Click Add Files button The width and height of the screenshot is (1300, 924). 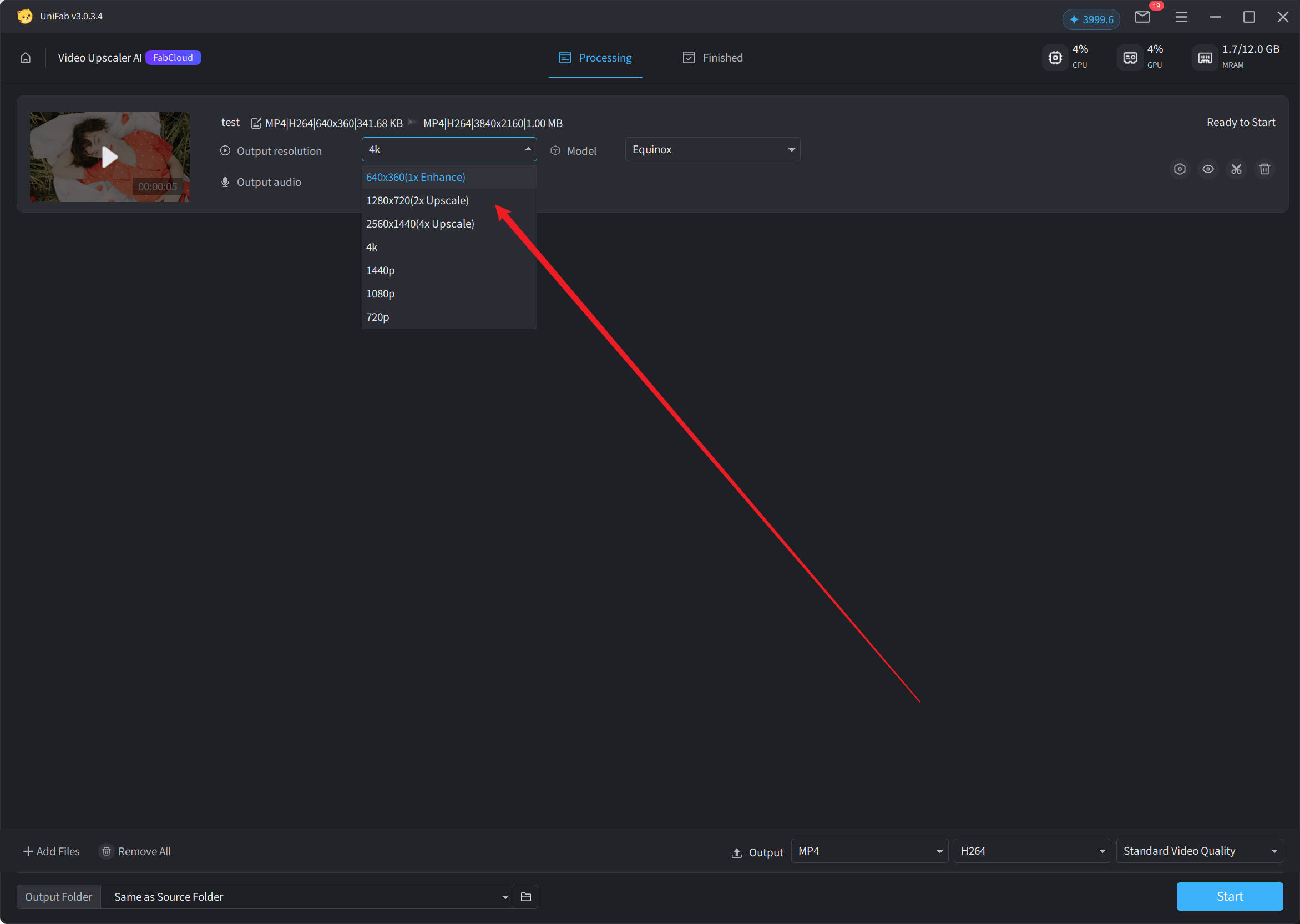(51, 851)
